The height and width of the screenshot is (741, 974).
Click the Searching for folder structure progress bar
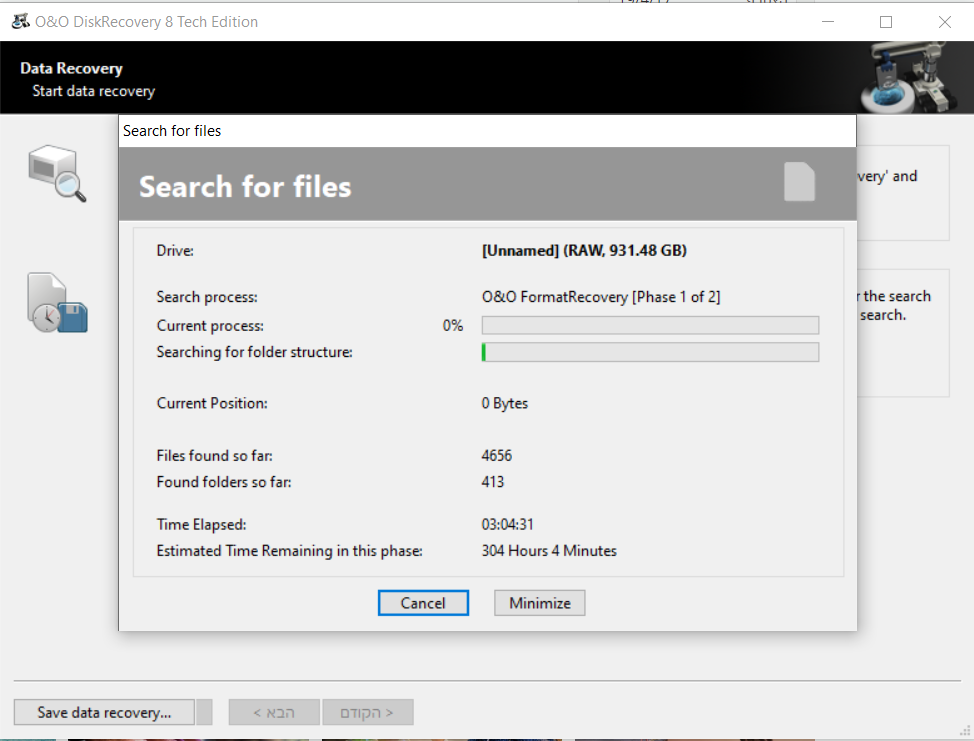650,352
